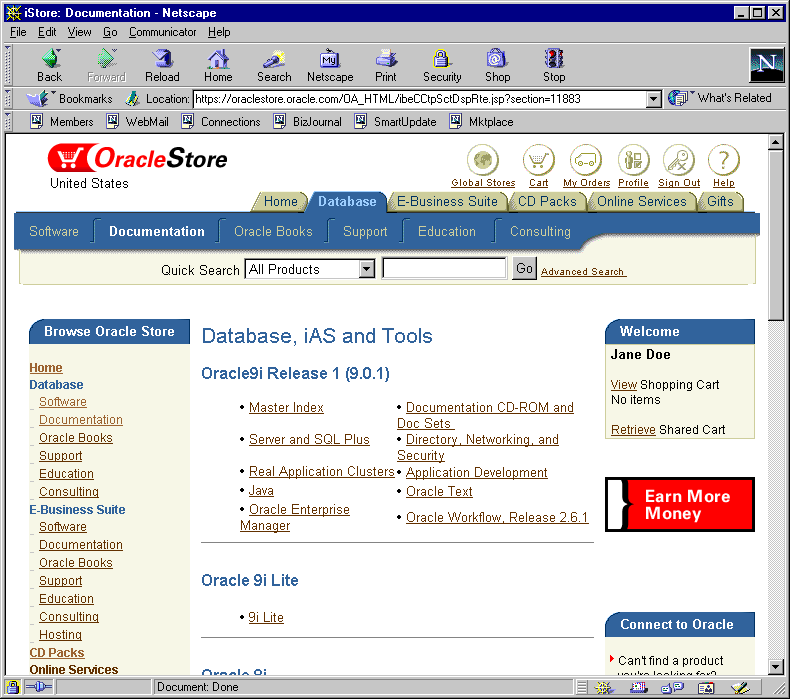The width and height of the screenshot is (790, 699).
Task: Open the View menu
Action: click(x=80, y=32)
